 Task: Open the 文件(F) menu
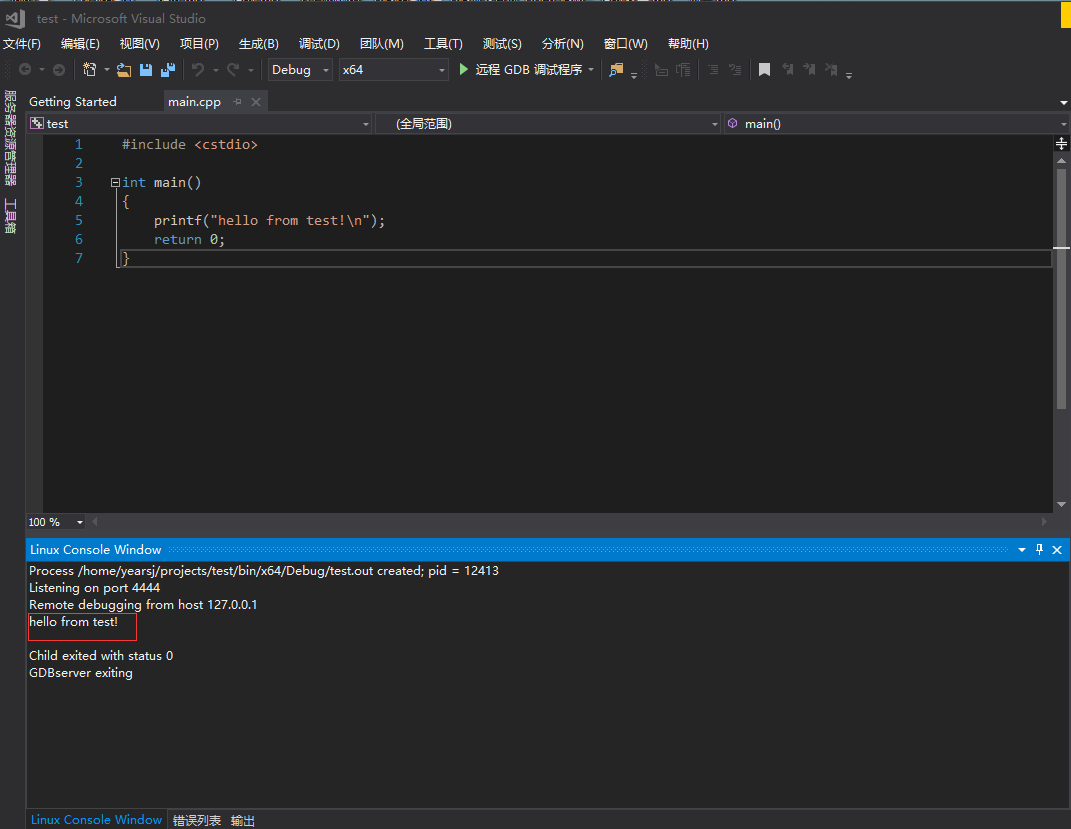[x=22, y=44]
